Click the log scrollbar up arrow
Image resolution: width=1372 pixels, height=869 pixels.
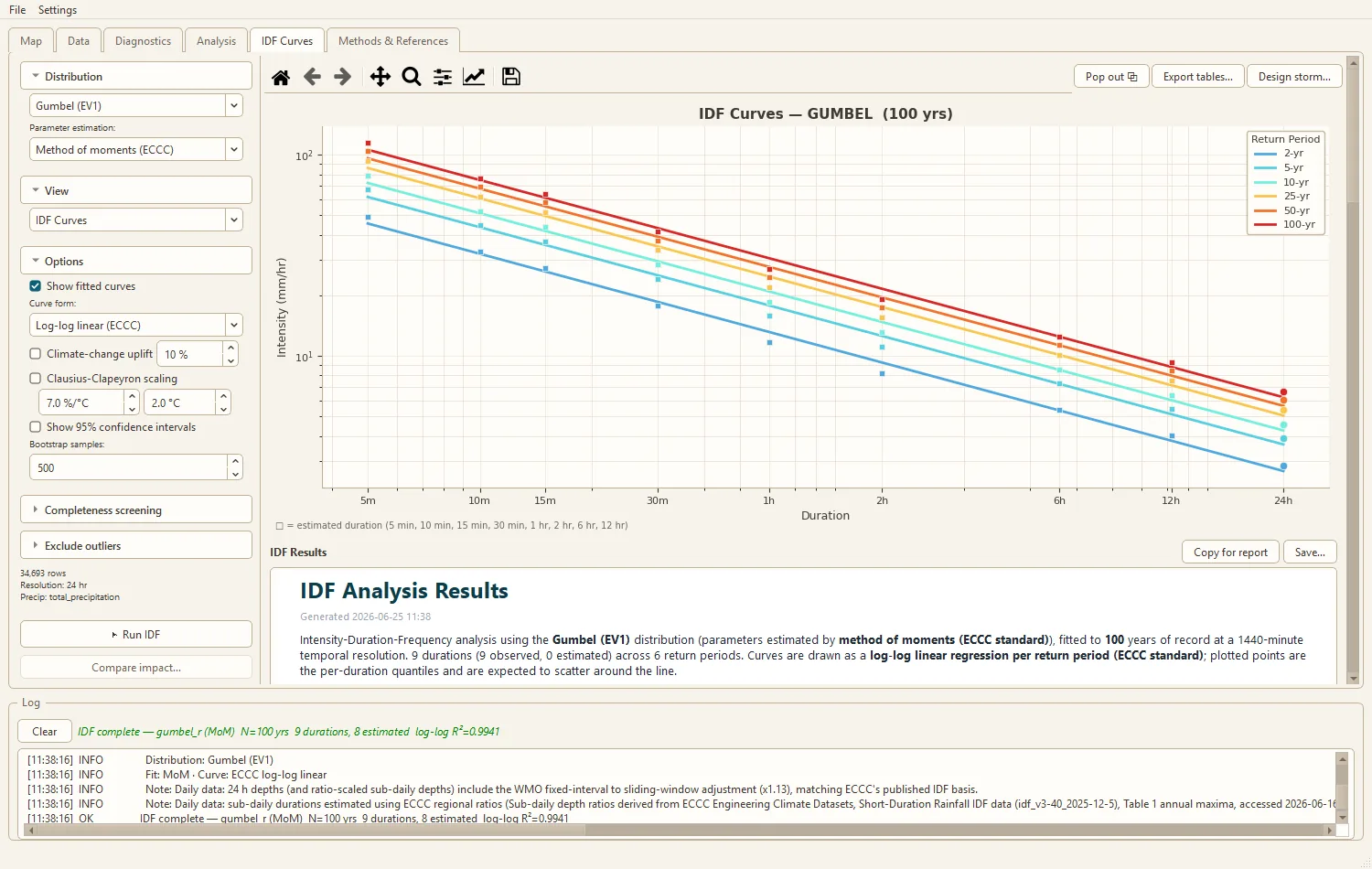(x=1342, y=758)
